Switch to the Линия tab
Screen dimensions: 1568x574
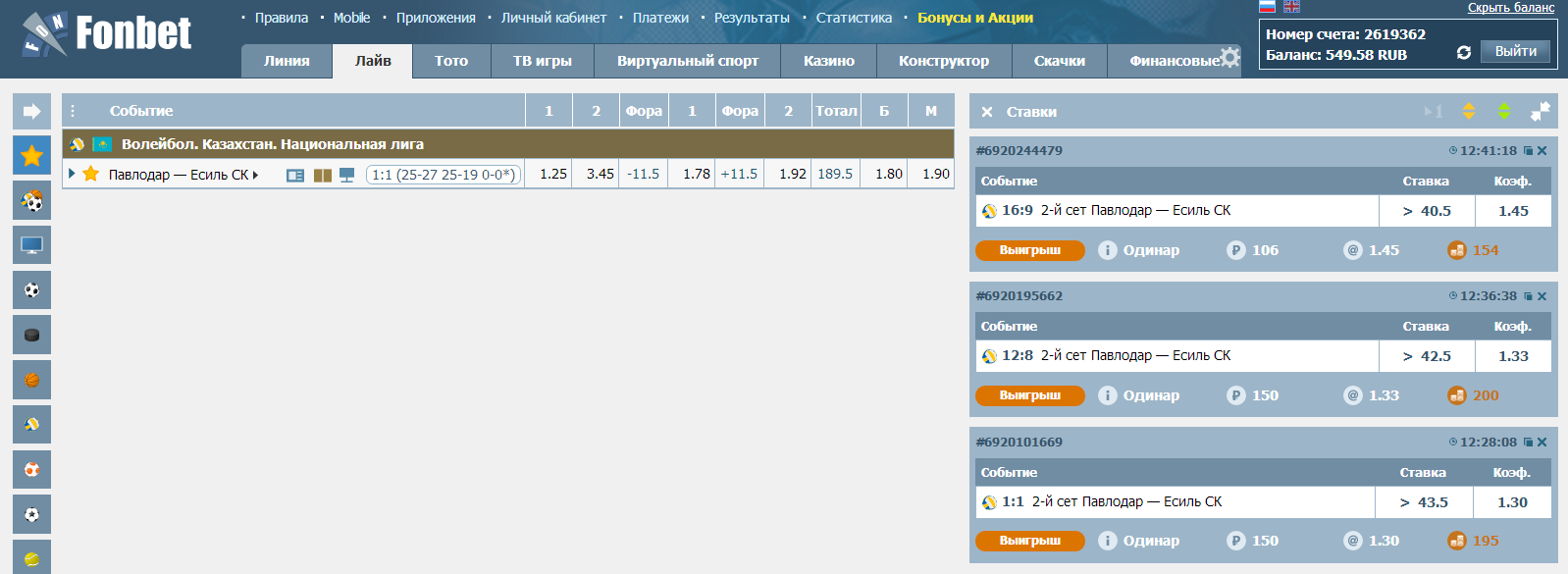pyautogui.click(x=287, y=61)
